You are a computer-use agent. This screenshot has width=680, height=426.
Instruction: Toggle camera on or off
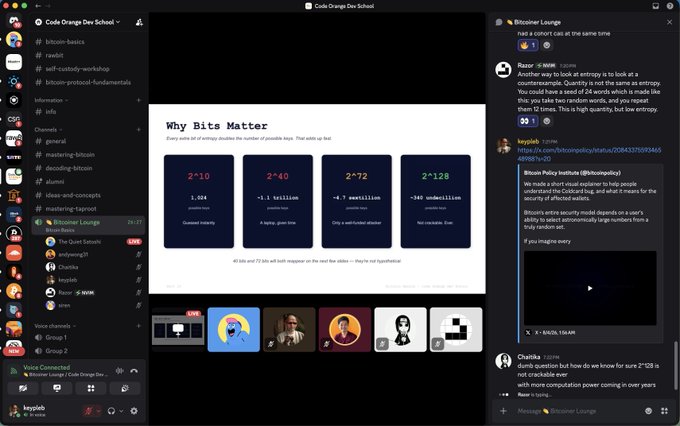pyautogui.click(x=23, y=388)
